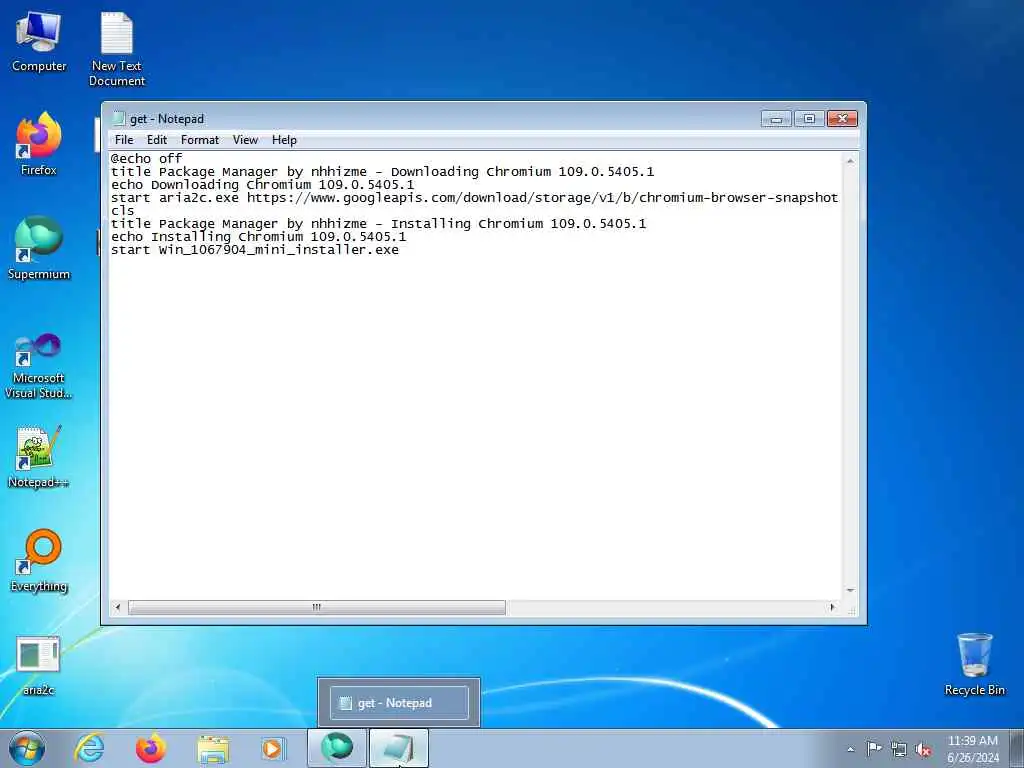
Task: Switch to Supermium in the taskbar
Action: point(337,748)
